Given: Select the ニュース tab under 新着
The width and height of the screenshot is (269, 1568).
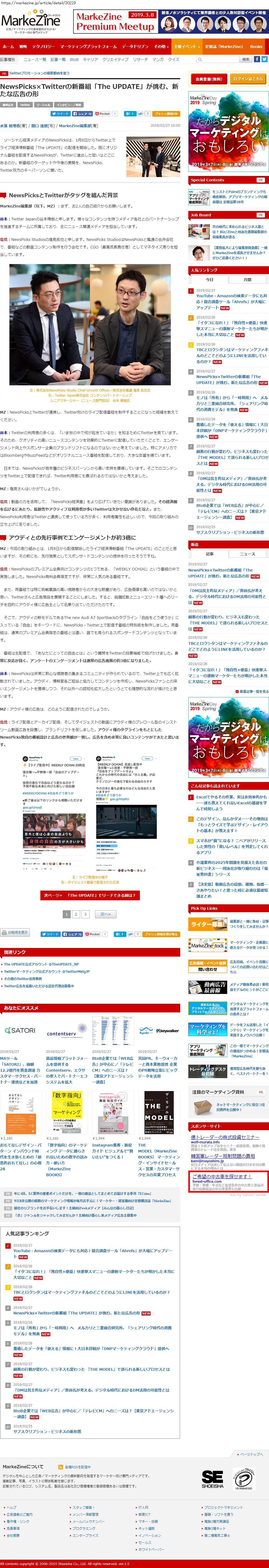Looking at the screenshot, I should 248,554.
